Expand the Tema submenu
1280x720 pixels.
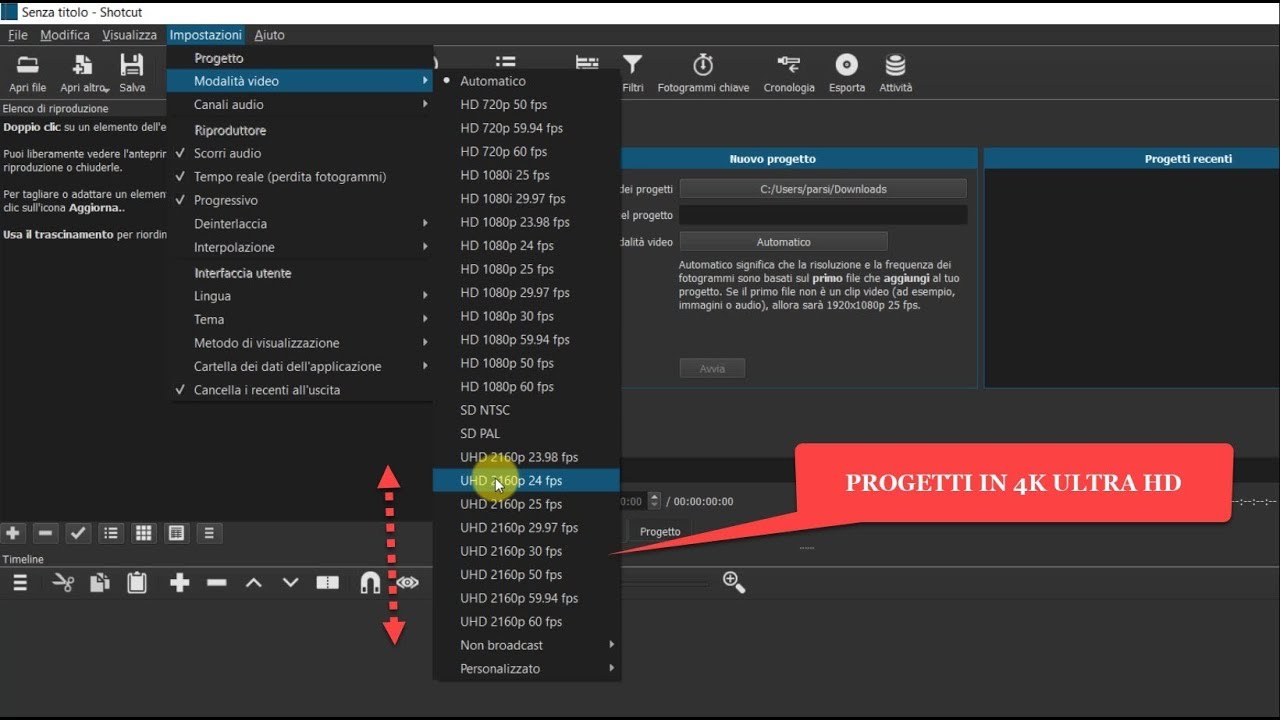tap(300, 320)
